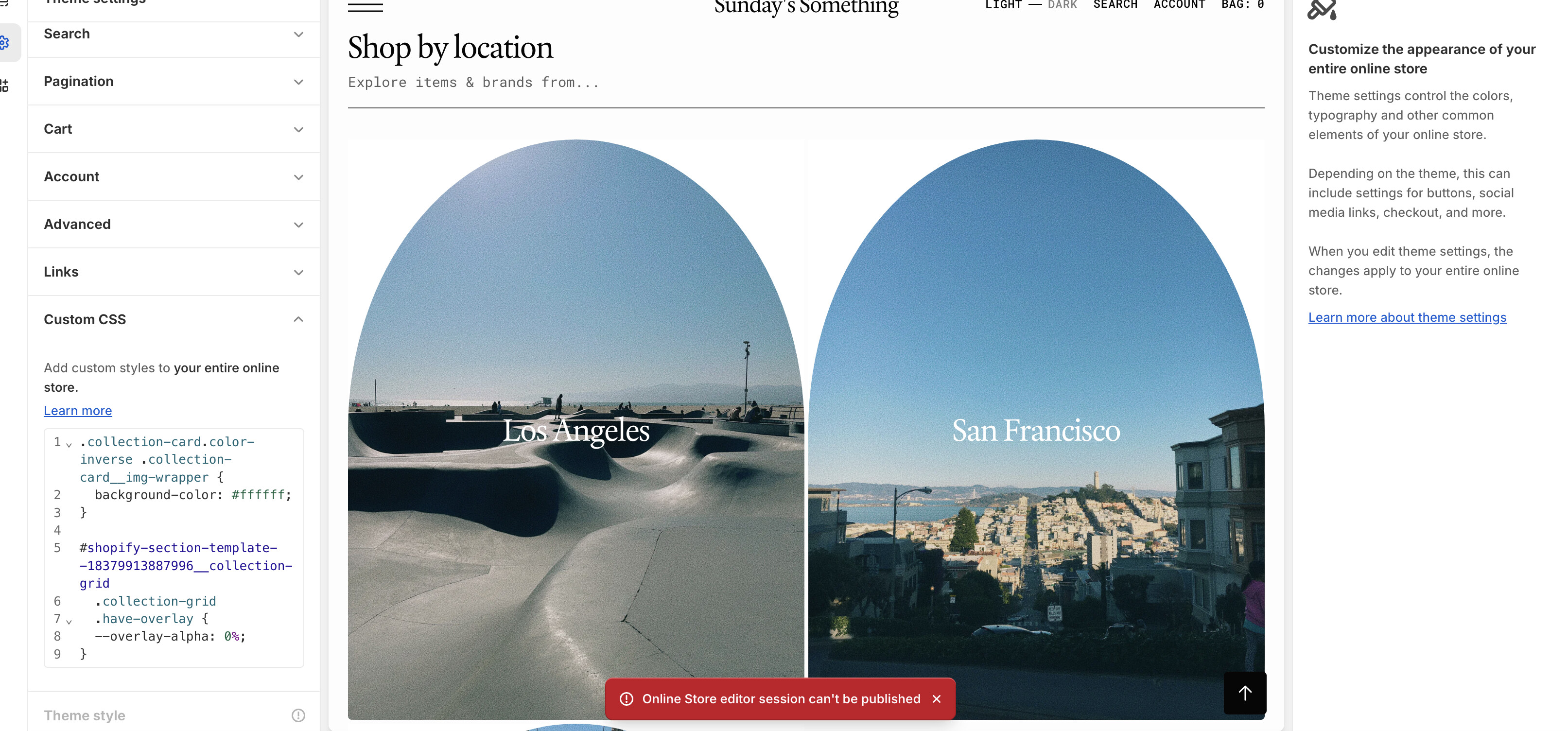Viewport: 1568px width, 731px height.
Task: Switch the store preview to LIGHT mode
Action: [x=1003, y=5]
